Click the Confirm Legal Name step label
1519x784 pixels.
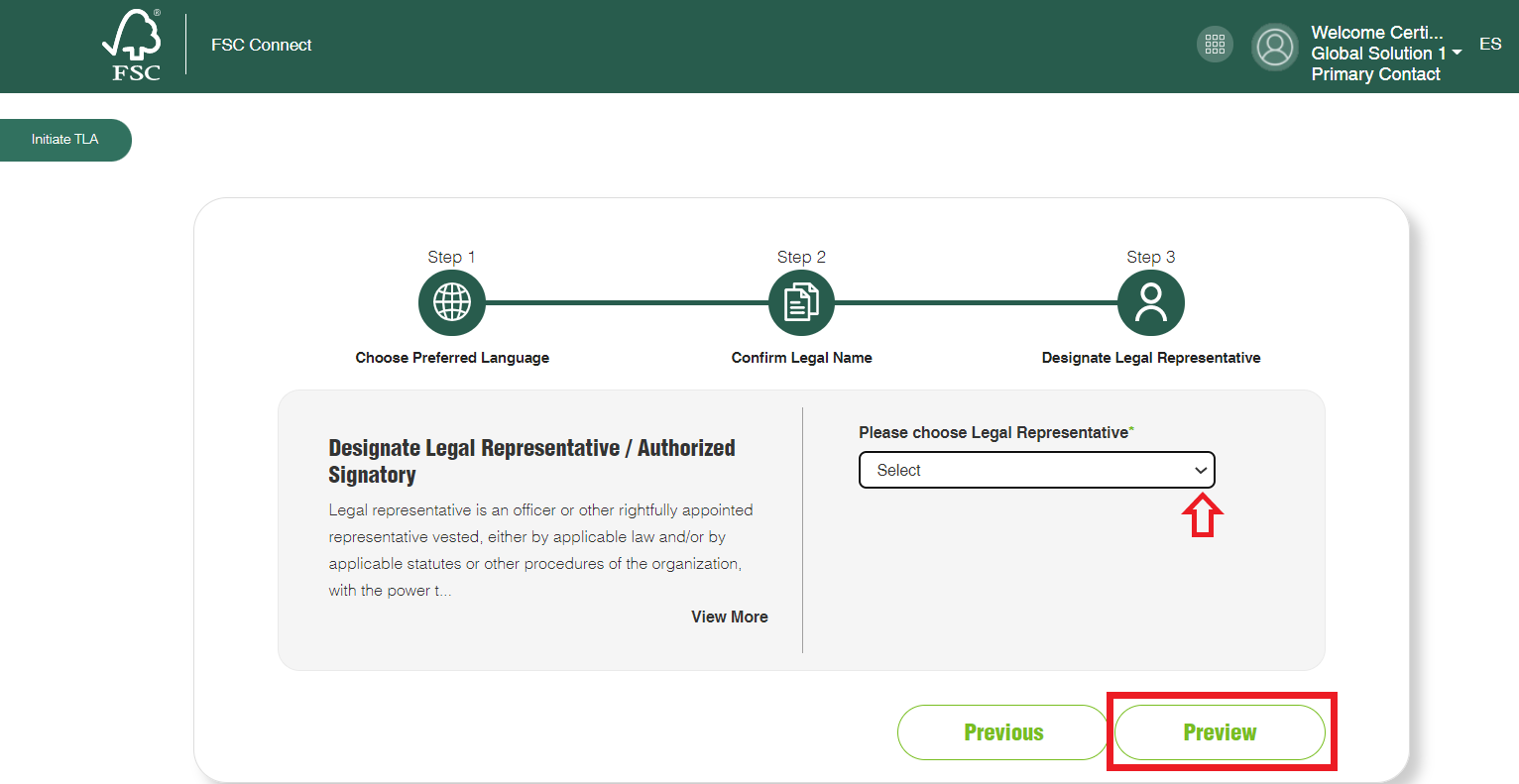click(x=801, y=358)
